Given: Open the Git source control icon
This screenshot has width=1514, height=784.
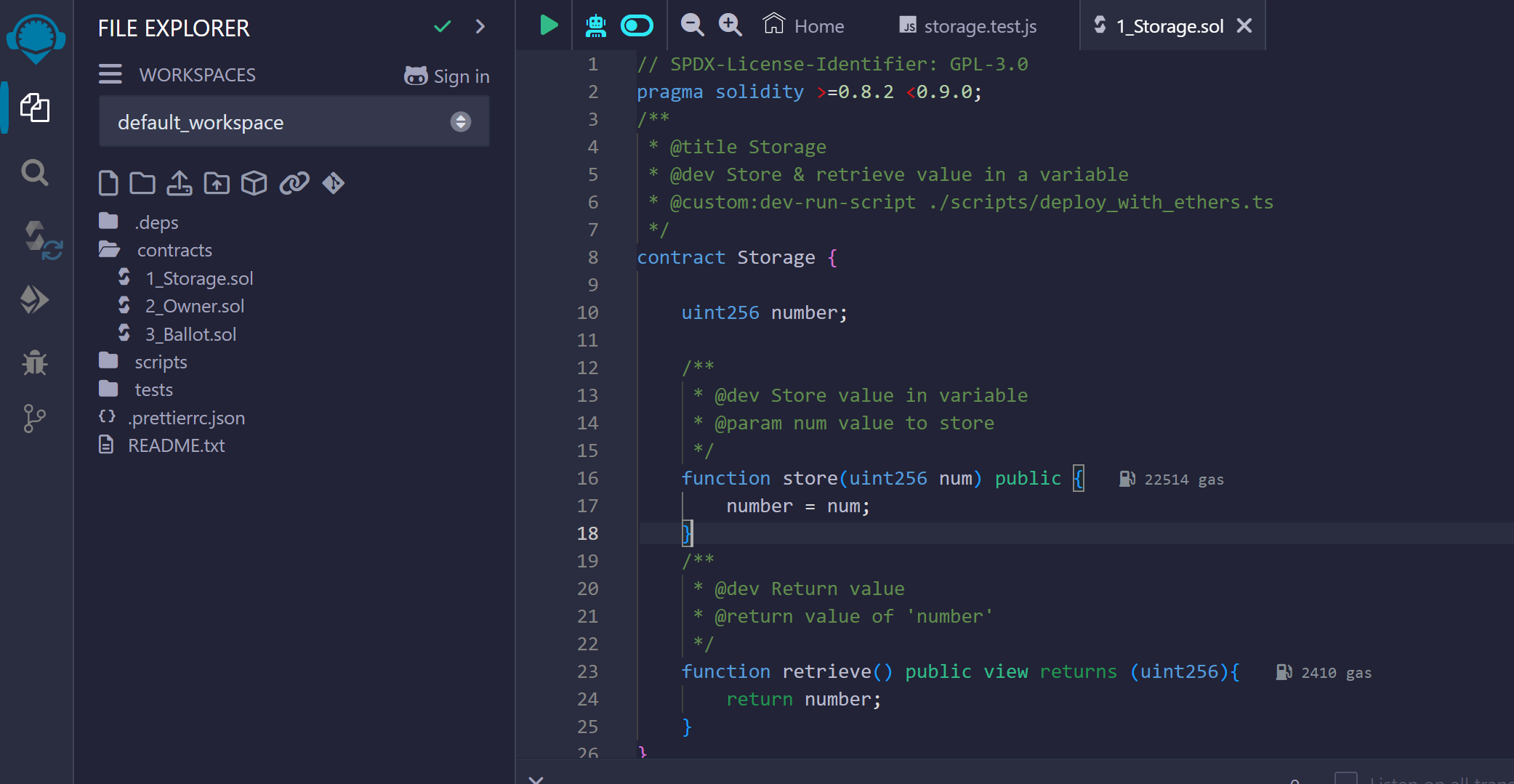Looking at the screenshot, I should (x=34, y=419).
